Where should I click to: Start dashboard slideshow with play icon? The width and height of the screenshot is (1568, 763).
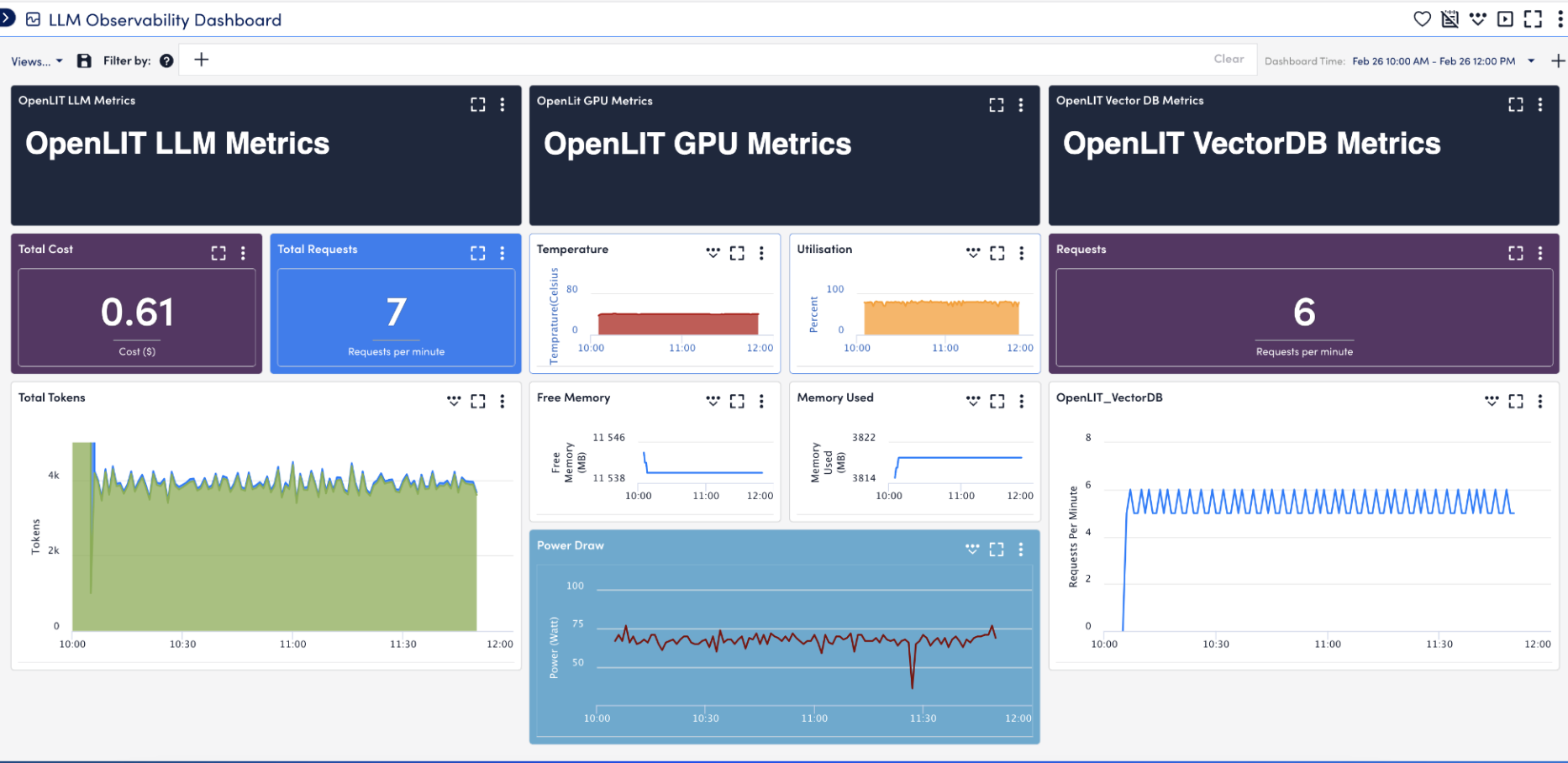[1505, 18]
